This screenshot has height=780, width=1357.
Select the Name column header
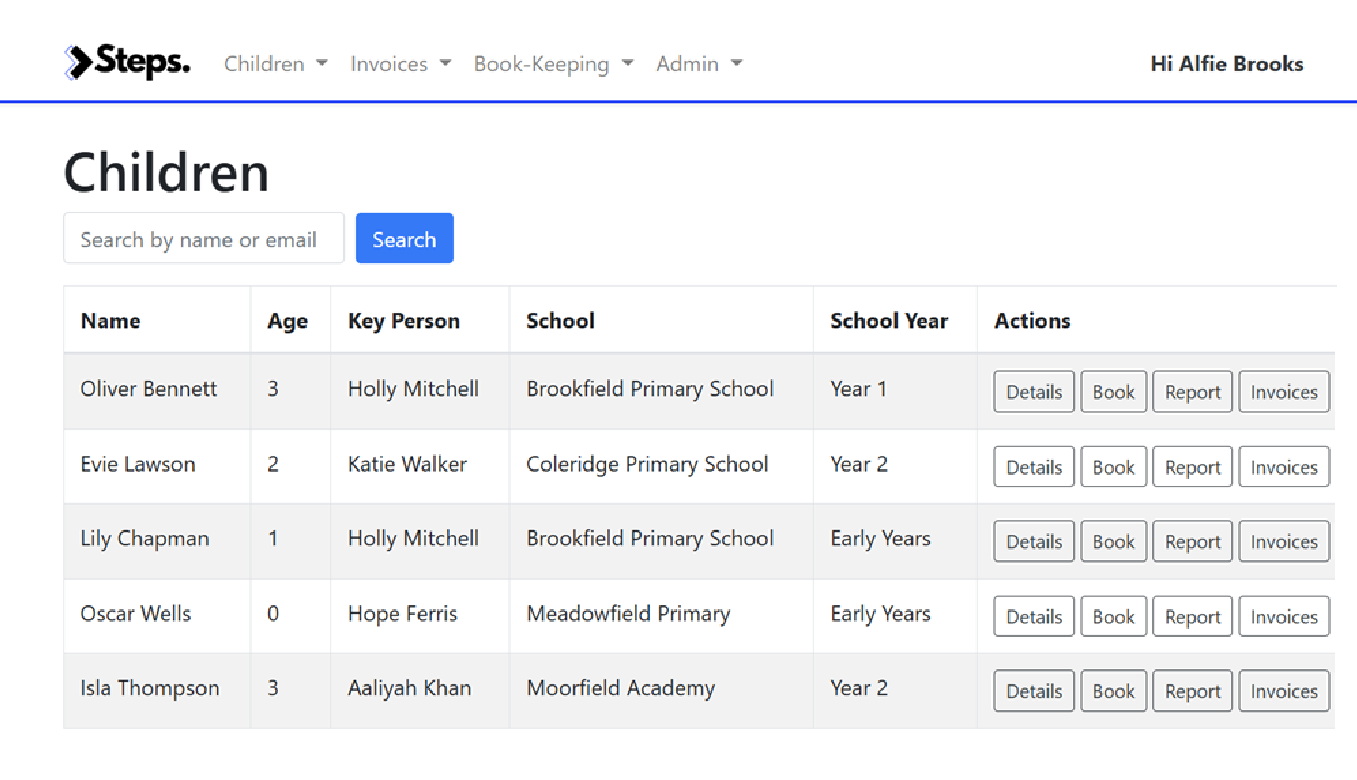pos(110,321)
